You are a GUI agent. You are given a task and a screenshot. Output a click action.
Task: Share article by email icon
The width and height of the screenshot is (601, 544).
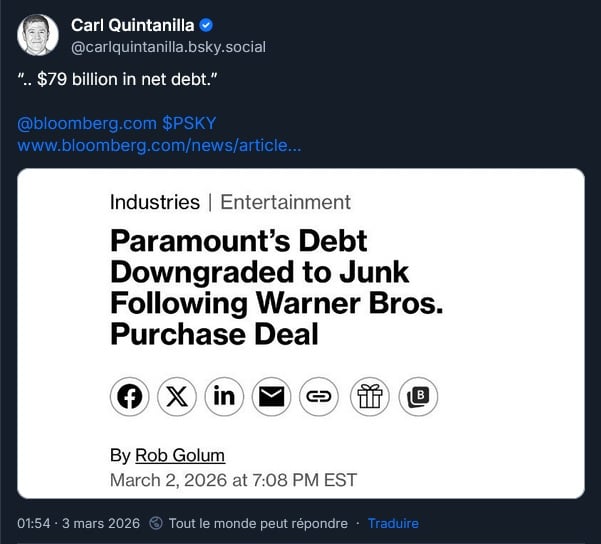pos(271,397)
